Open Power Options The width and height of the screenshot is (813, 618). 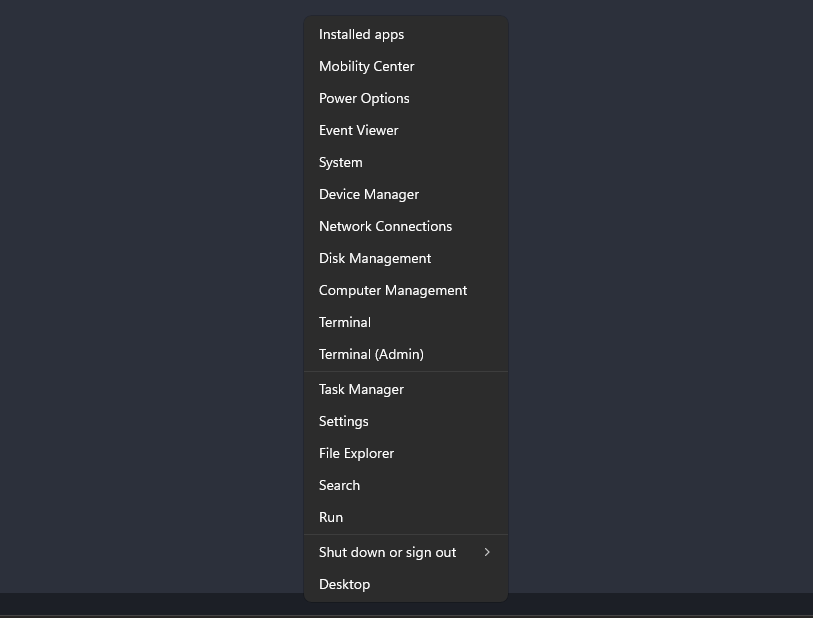(405, 99)
